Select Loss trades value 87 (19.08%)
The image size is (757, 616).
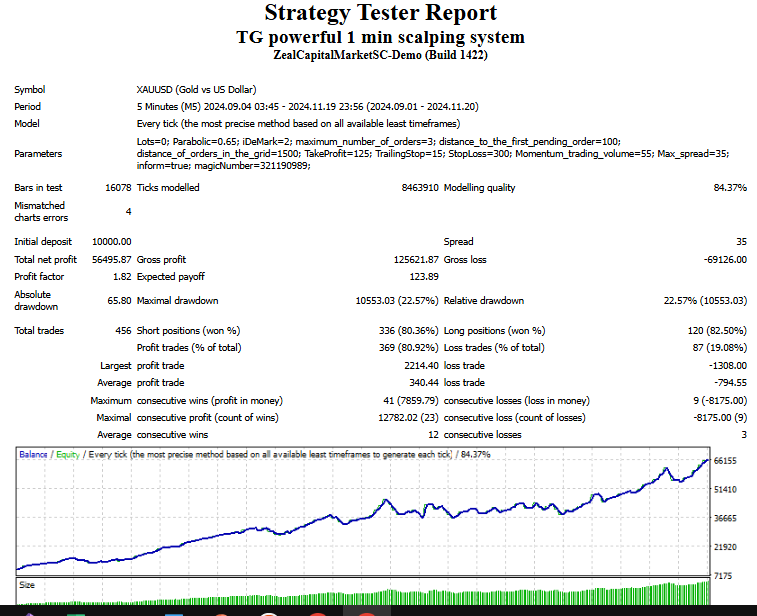(x=719, y=348)
